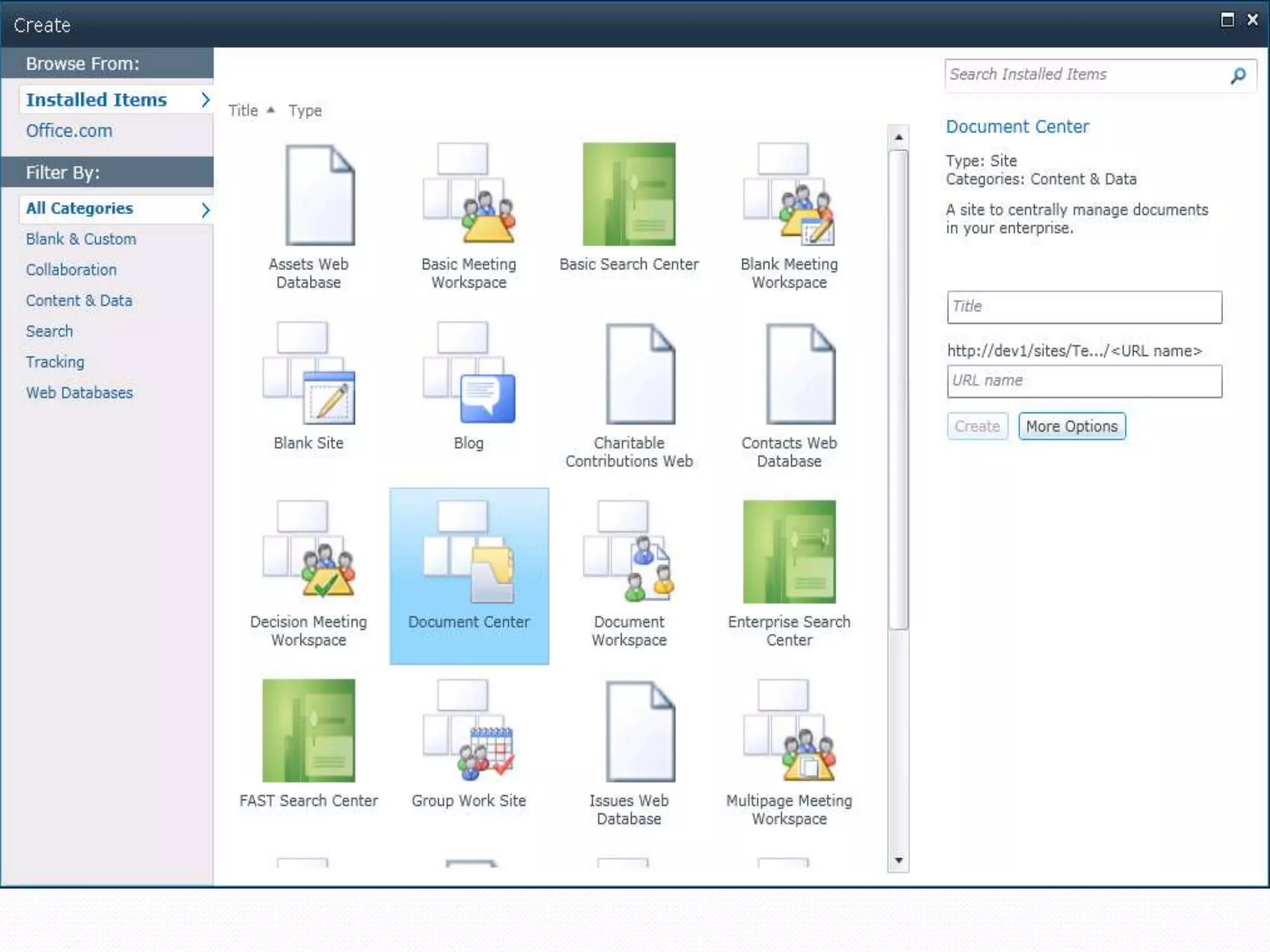Image resolution: width=1270 pixels, height=952 pixels.
Task: Click the scroll down arrow of template list
Action: 898,860
